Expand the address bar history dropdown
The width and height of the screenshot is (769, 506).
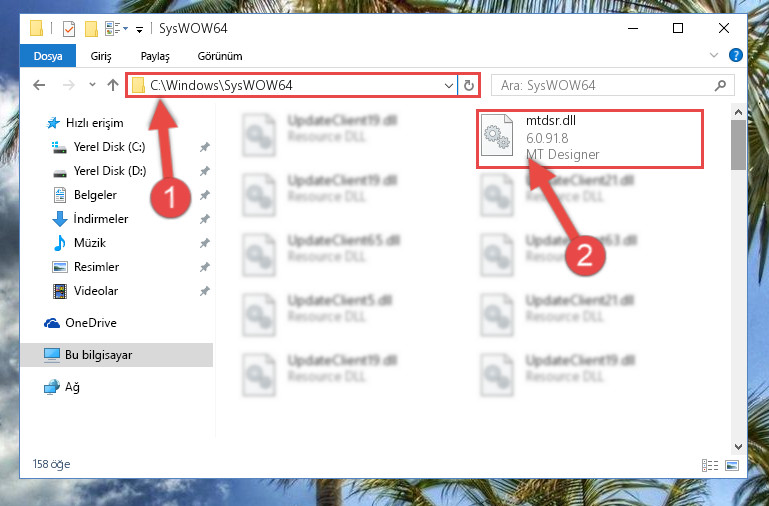[448, 86]
